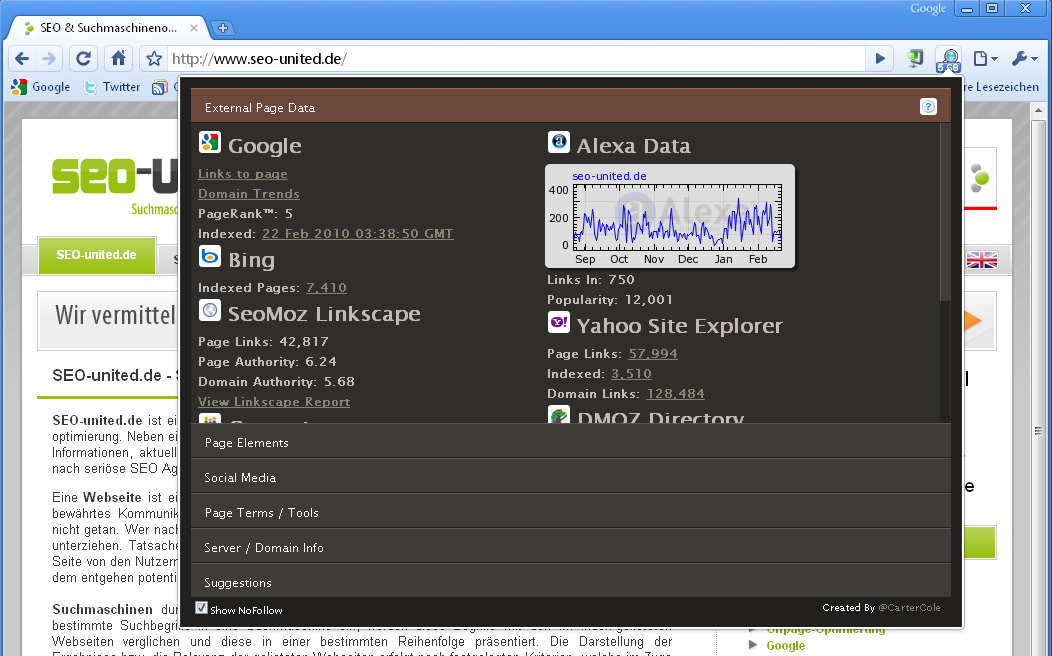
Task: Toggle the SEO extension icon showing 5.68
Action: (x=949, y=59)
